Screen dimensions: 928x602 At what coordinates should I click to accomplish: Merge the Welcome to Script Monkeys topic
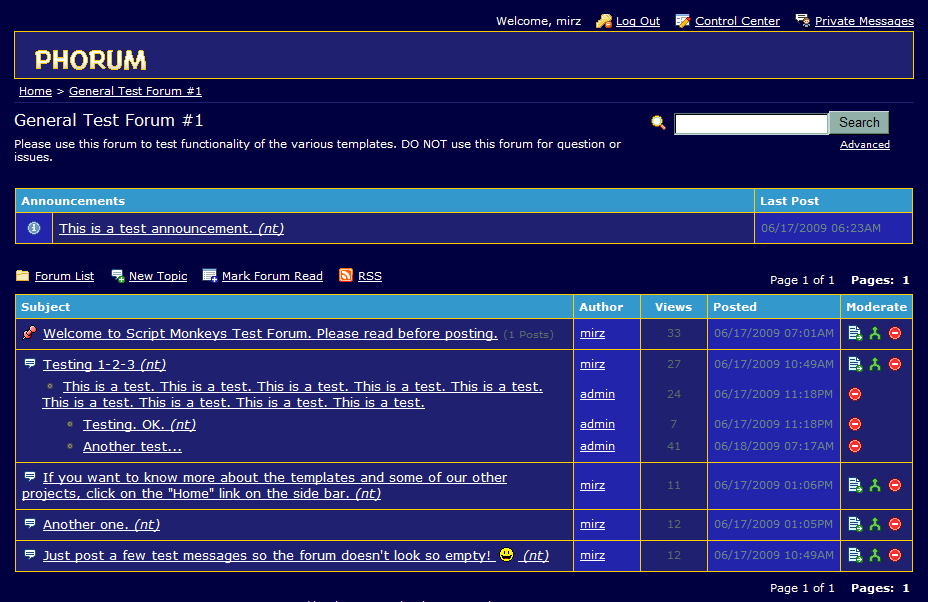click(875, 333)
